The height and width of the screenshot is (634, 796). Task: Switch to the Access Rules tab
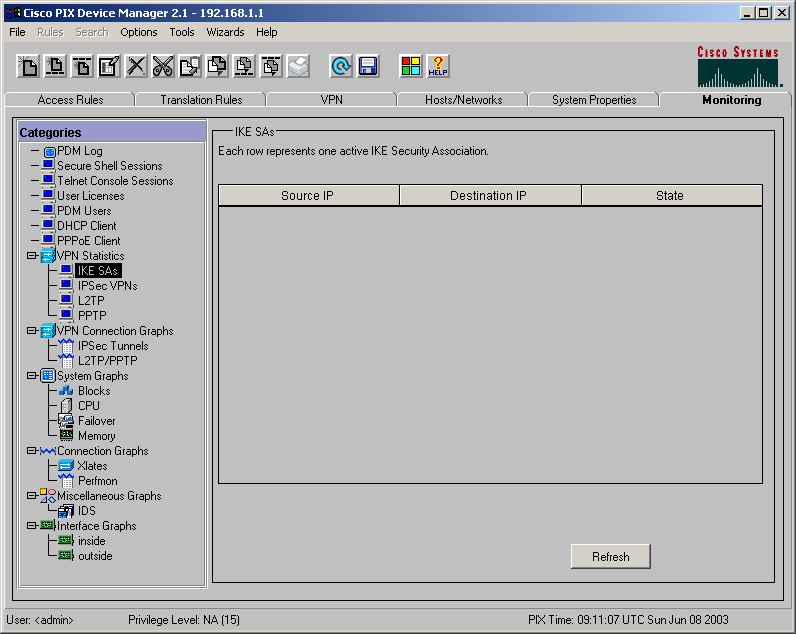[70, 99]
